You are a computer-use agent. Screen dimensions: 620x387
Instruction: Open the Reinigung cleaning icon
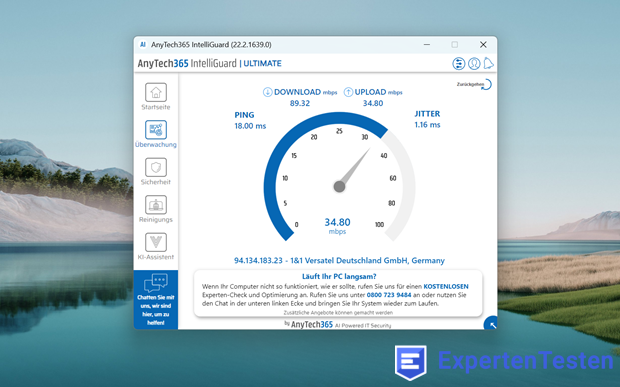pyautogui.click(x=156, y=205)
